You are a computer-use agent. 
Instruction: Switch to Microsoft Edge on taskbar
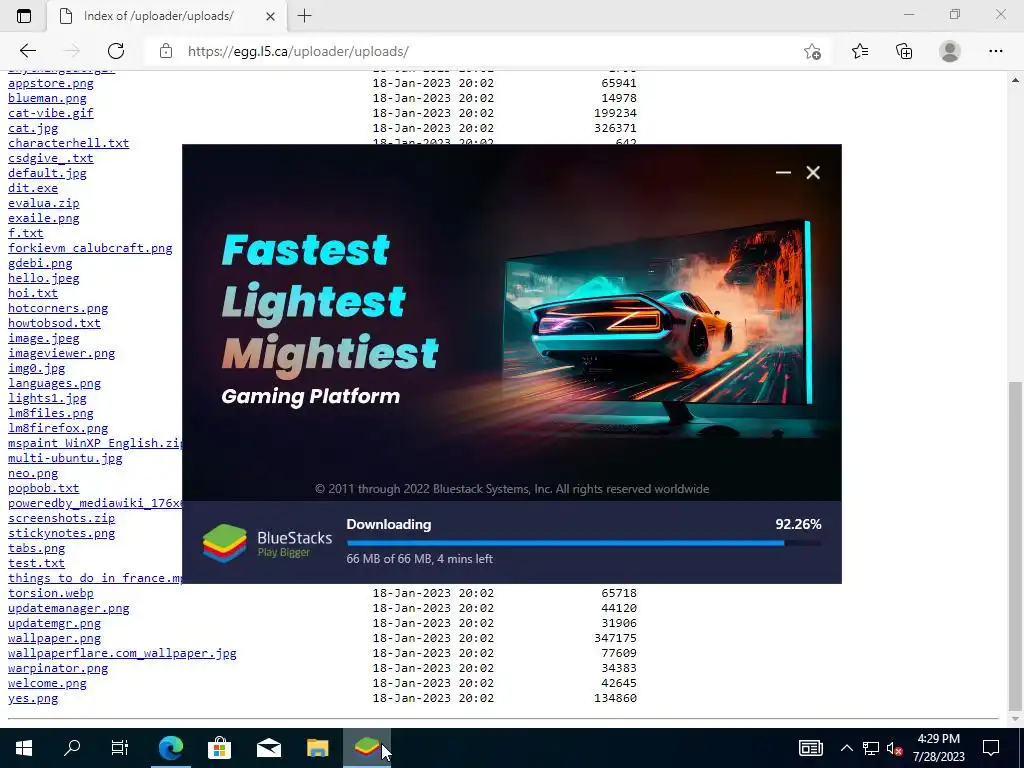click(170, 748)
